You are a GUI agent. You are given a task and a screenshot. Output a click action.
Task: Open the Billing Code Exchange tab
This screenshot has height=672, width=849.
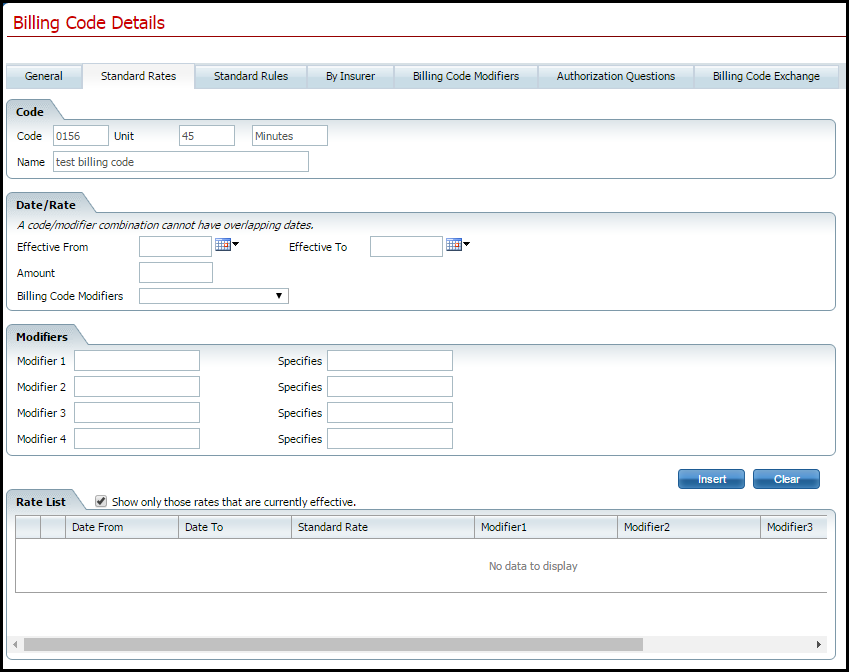[766, 76]
